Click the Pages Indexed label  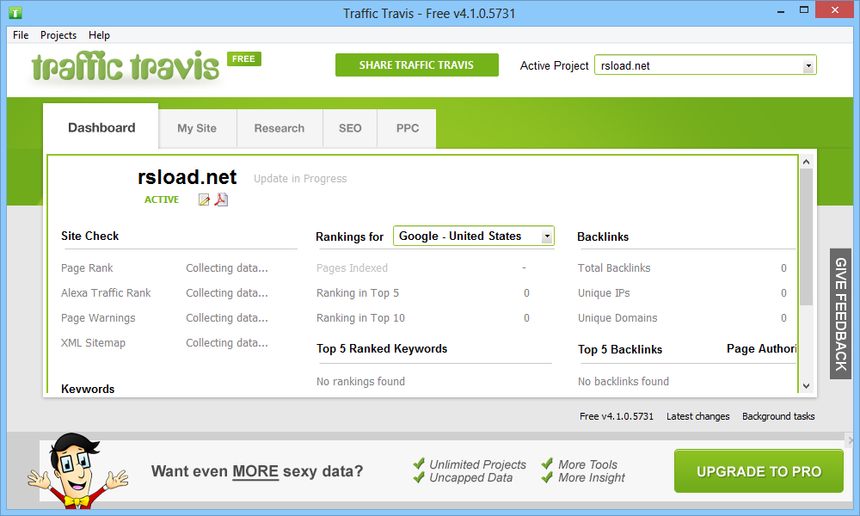[352, 268]
